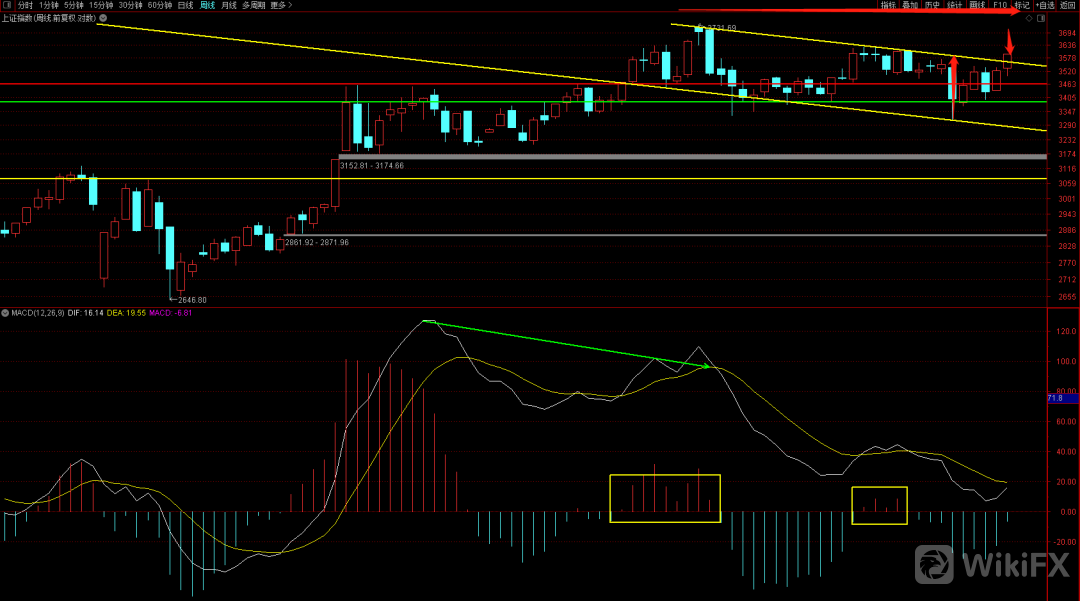Open the 画线 drawing tools
The image size is (1080, 601).
pos(977,6)
